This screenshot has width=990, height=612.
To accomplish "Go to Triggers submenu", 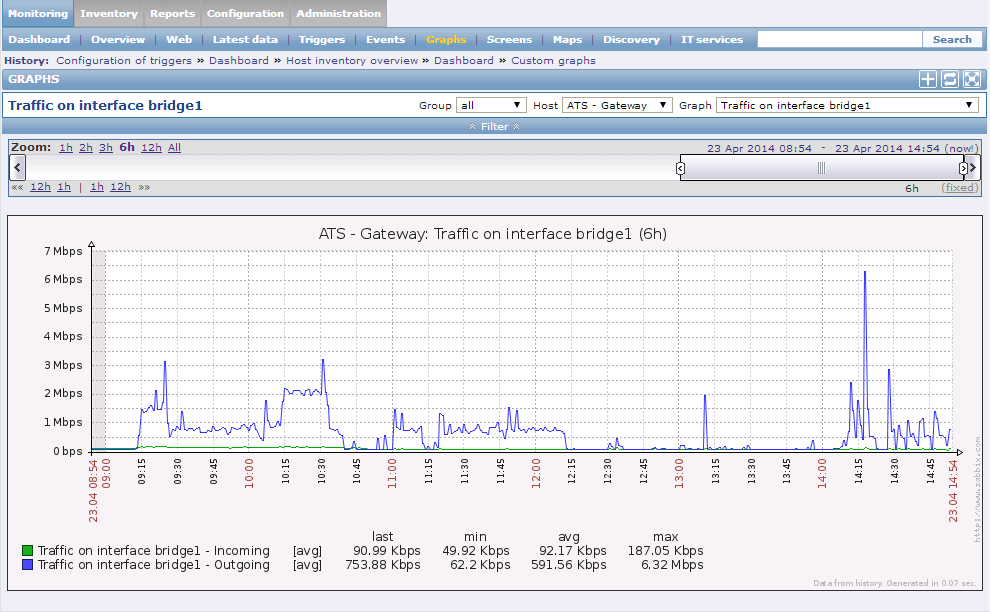I will 322,39.
